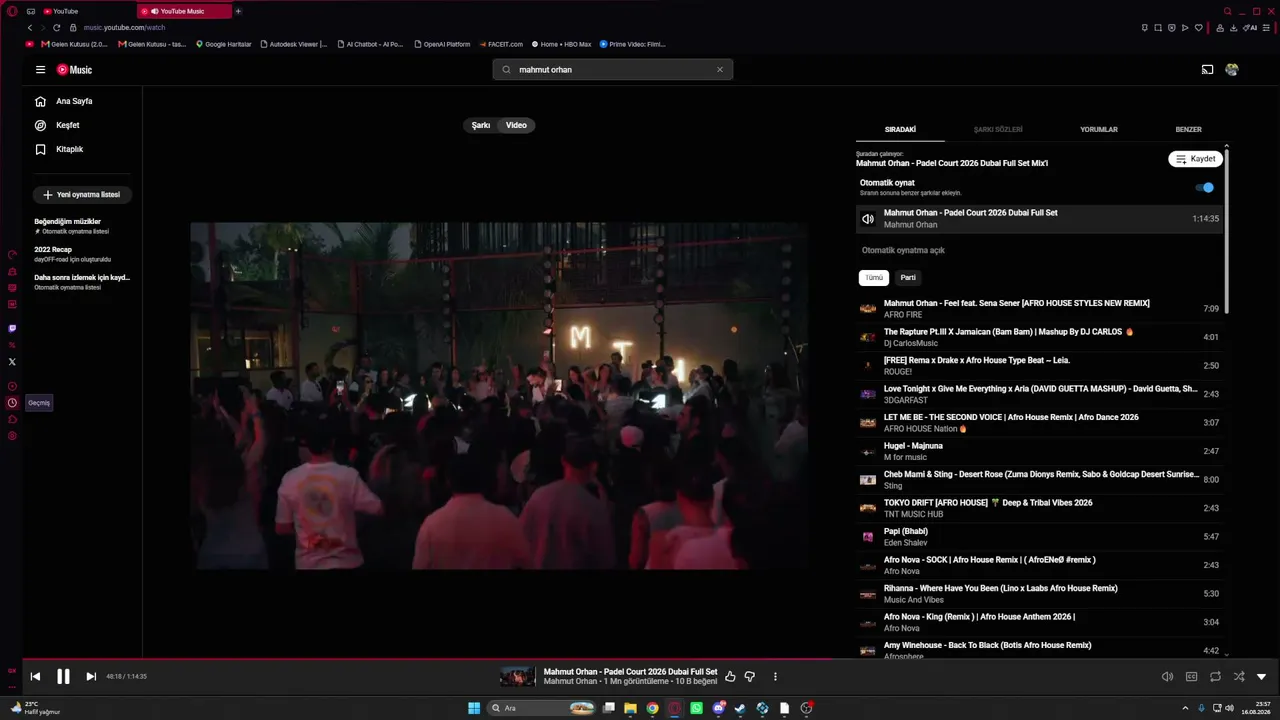Toggle shuffle in the player bar

pos(1239,677)
